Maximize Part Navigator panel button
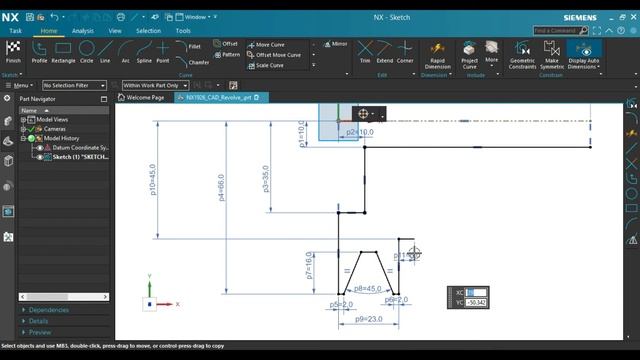The image size is (640, 360). pyautogui.click(x=104, y=99)
